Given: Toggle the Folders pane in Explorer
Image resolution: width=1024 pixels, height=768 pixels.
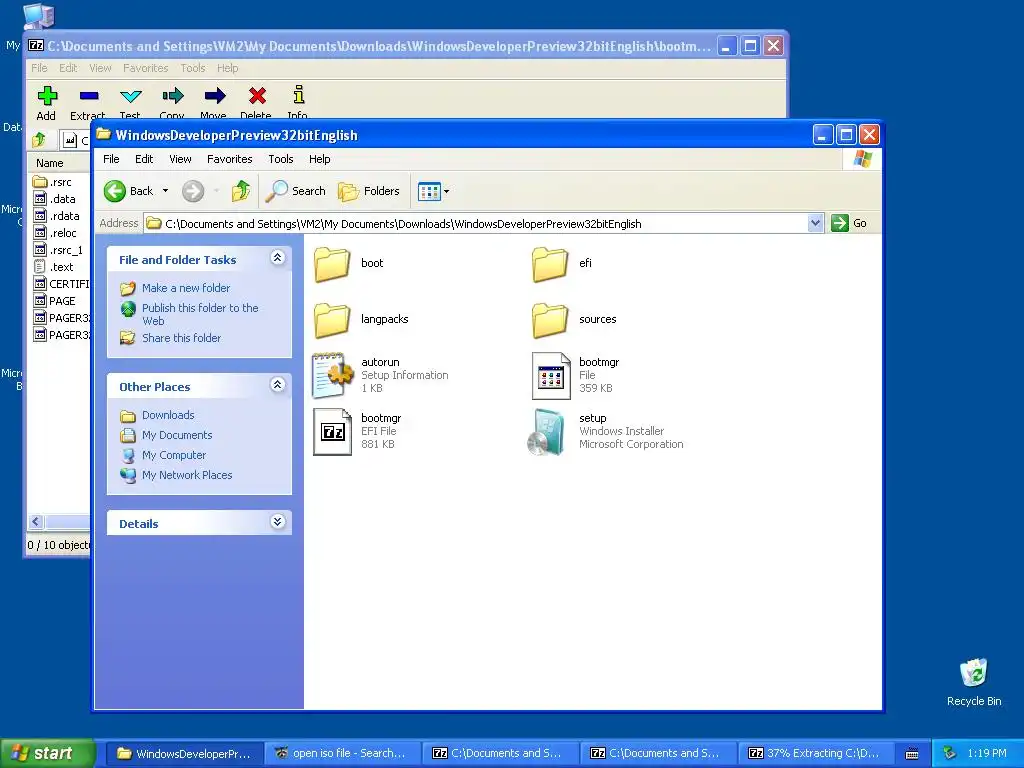Looking at the screenshot, I should coord(368,191).
